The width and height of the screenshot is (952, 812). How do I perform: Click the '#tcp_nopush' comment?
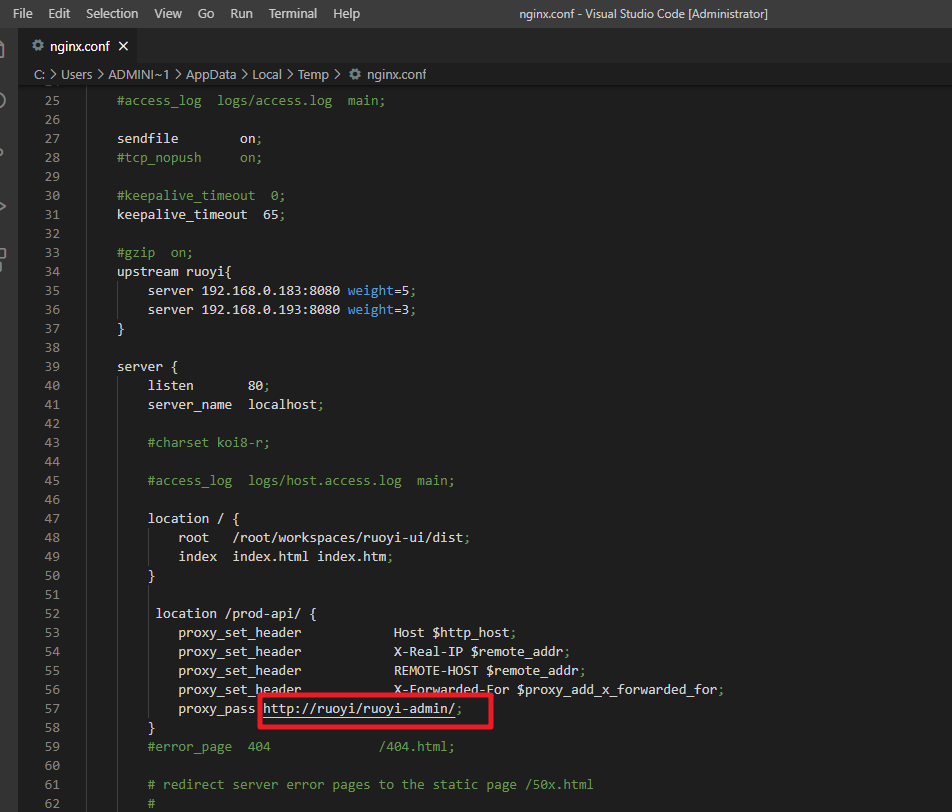pyautogui.click(x=159, y=158)
